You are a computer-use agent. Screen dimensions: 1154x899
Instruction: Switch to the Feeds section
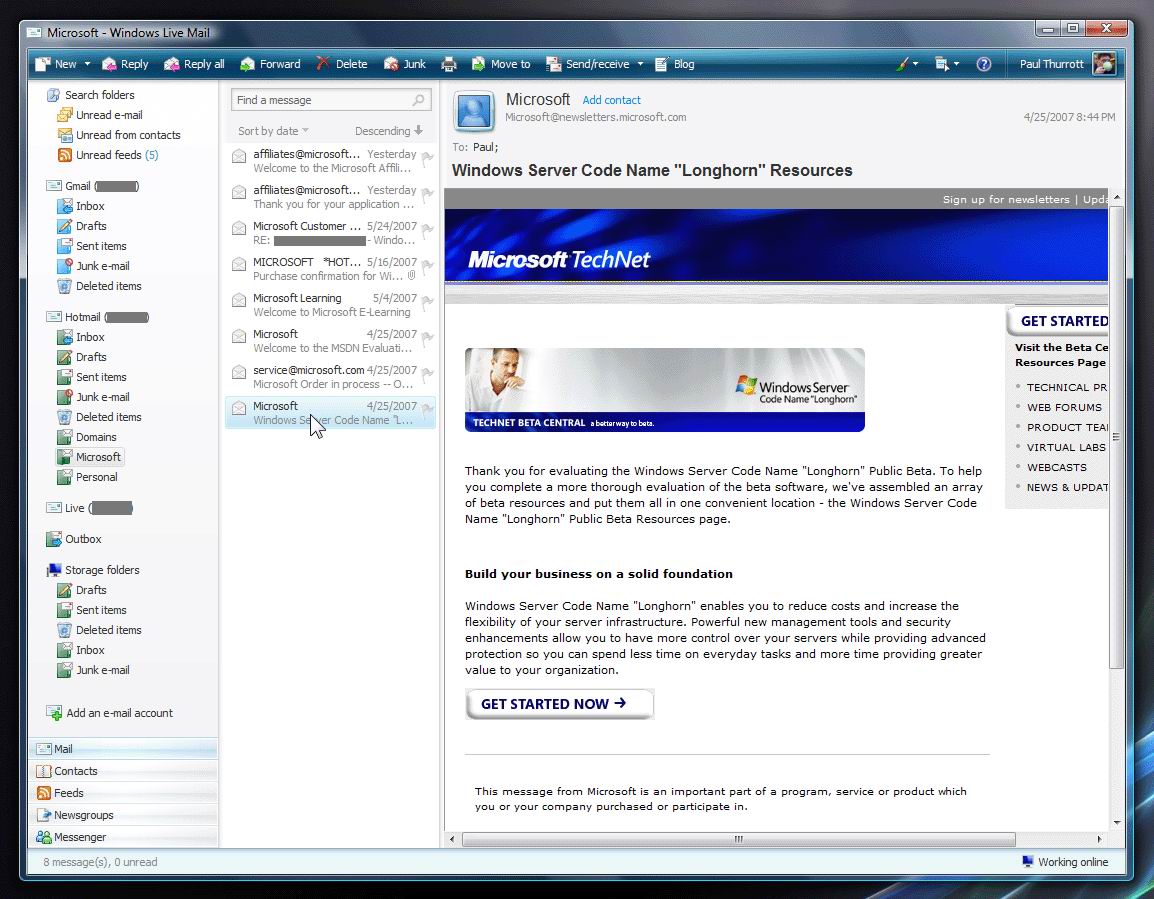point(125,793)
